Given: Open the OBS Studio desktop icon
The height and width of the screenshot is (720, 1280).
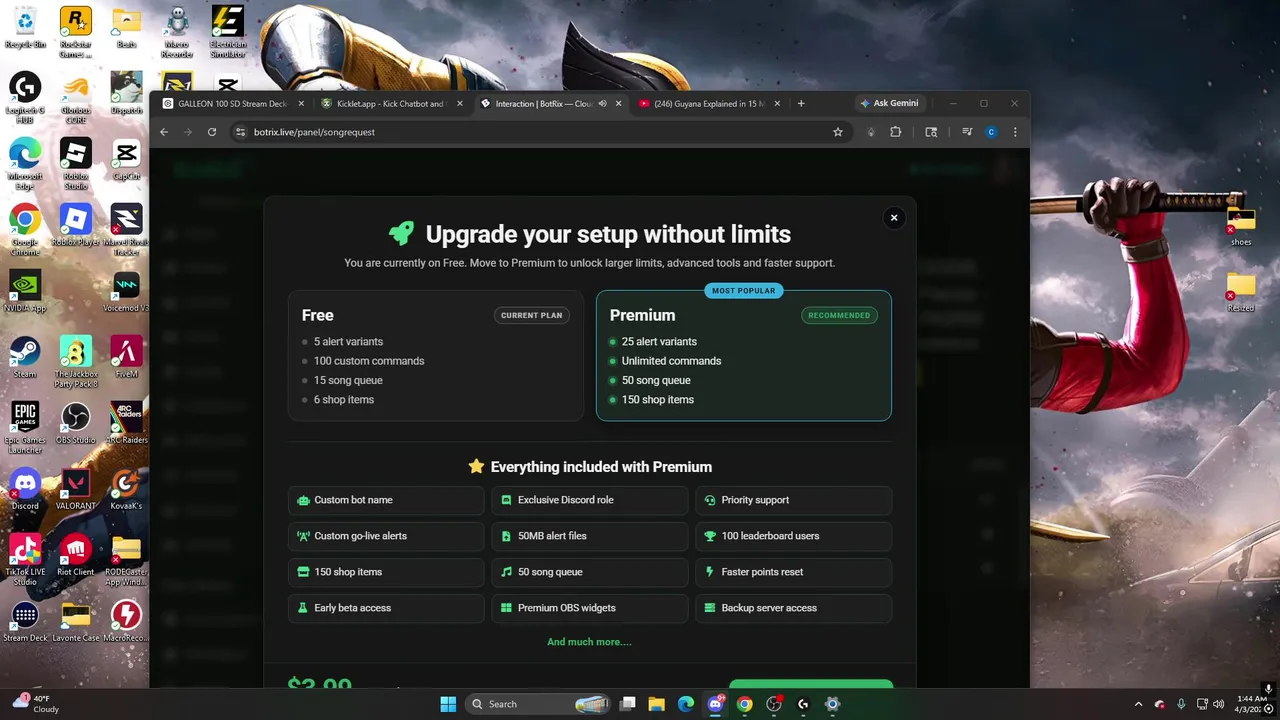Looking at the screenshot, I should coord(75,423).
